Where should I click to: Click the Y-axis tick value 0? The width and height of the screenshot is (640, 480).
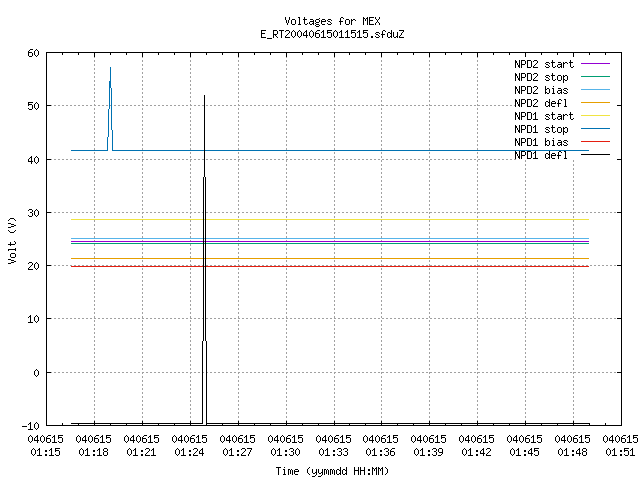[37, 373]
